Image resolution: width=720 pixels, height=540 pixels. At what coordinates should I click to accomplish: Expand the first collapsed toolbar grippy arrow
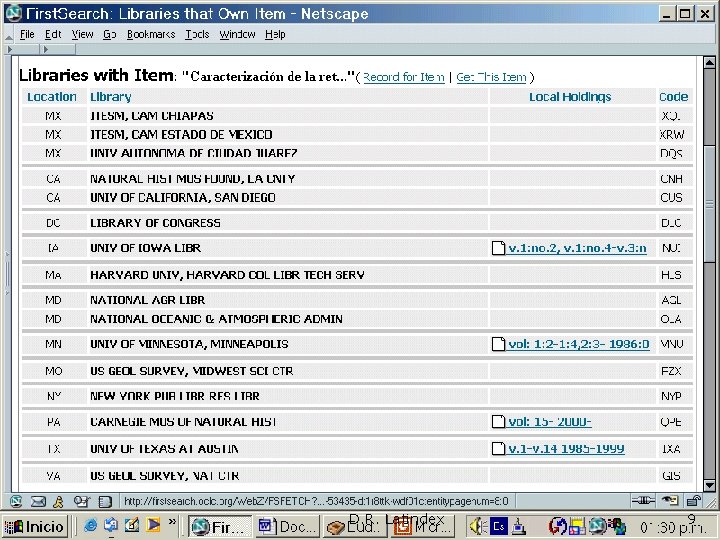pyautogui.click(x=10, y=49)
